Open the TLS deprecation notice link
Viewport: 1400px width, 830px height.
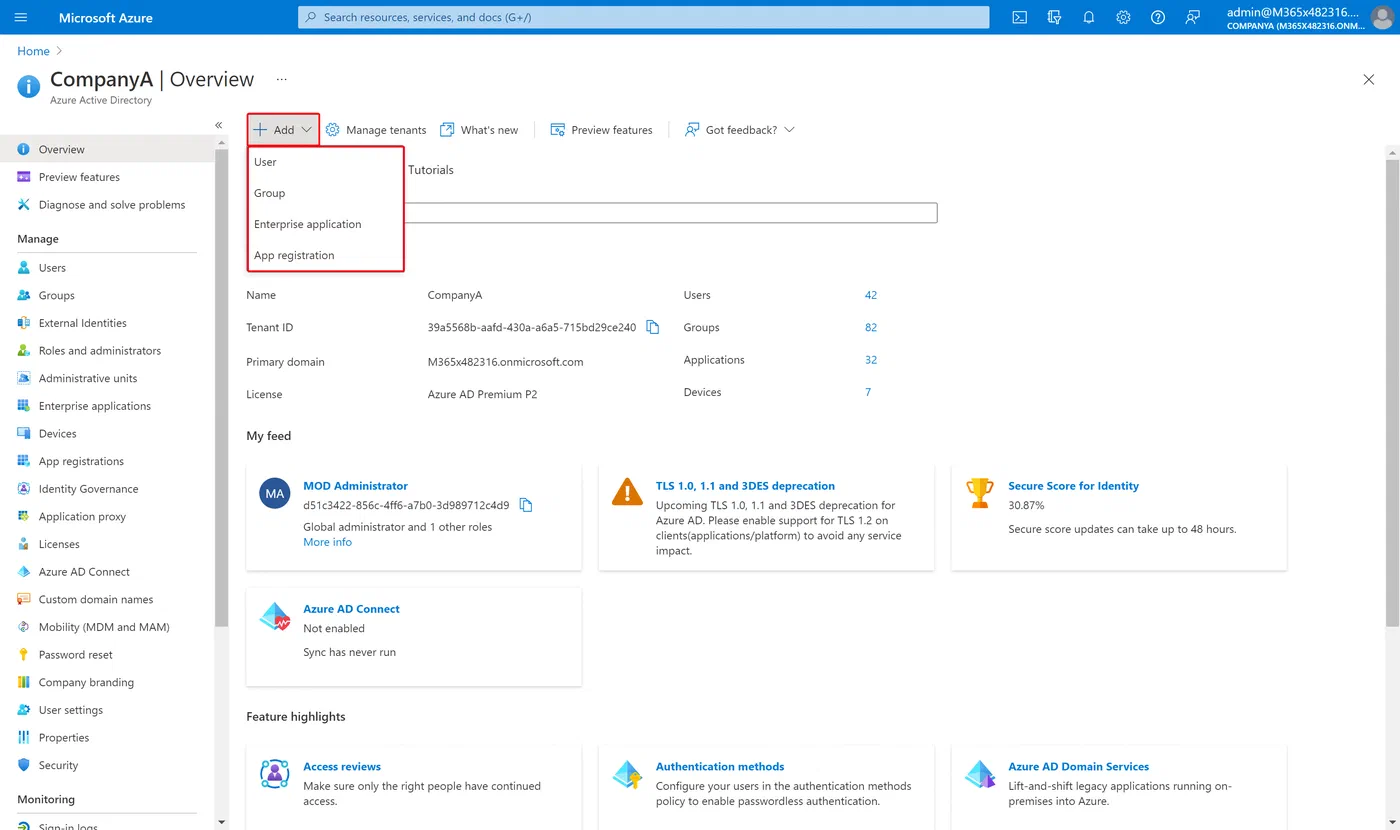pos(745,486)
